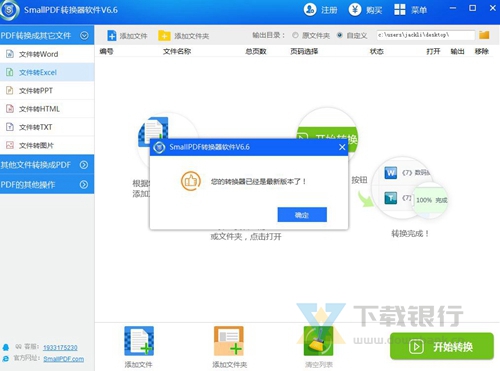This screenshot has width=500, height=371.
Task: Click the thumbs-up icon in the dialog
Action: 191,181
